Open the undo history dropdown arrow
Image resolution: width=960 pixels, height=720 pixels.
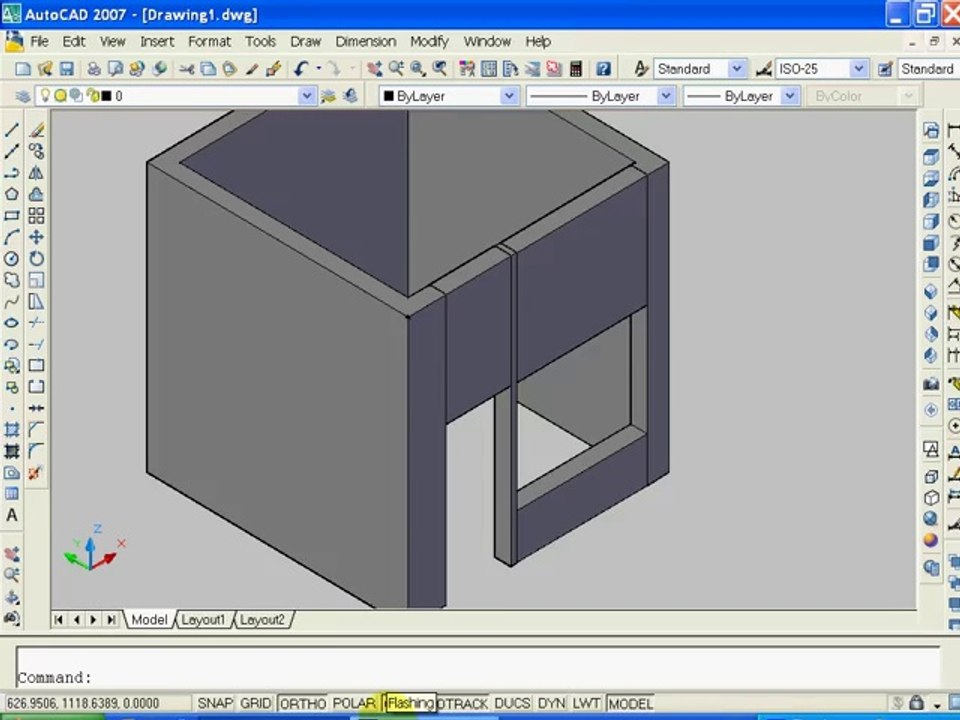click(x=318, y=69)
